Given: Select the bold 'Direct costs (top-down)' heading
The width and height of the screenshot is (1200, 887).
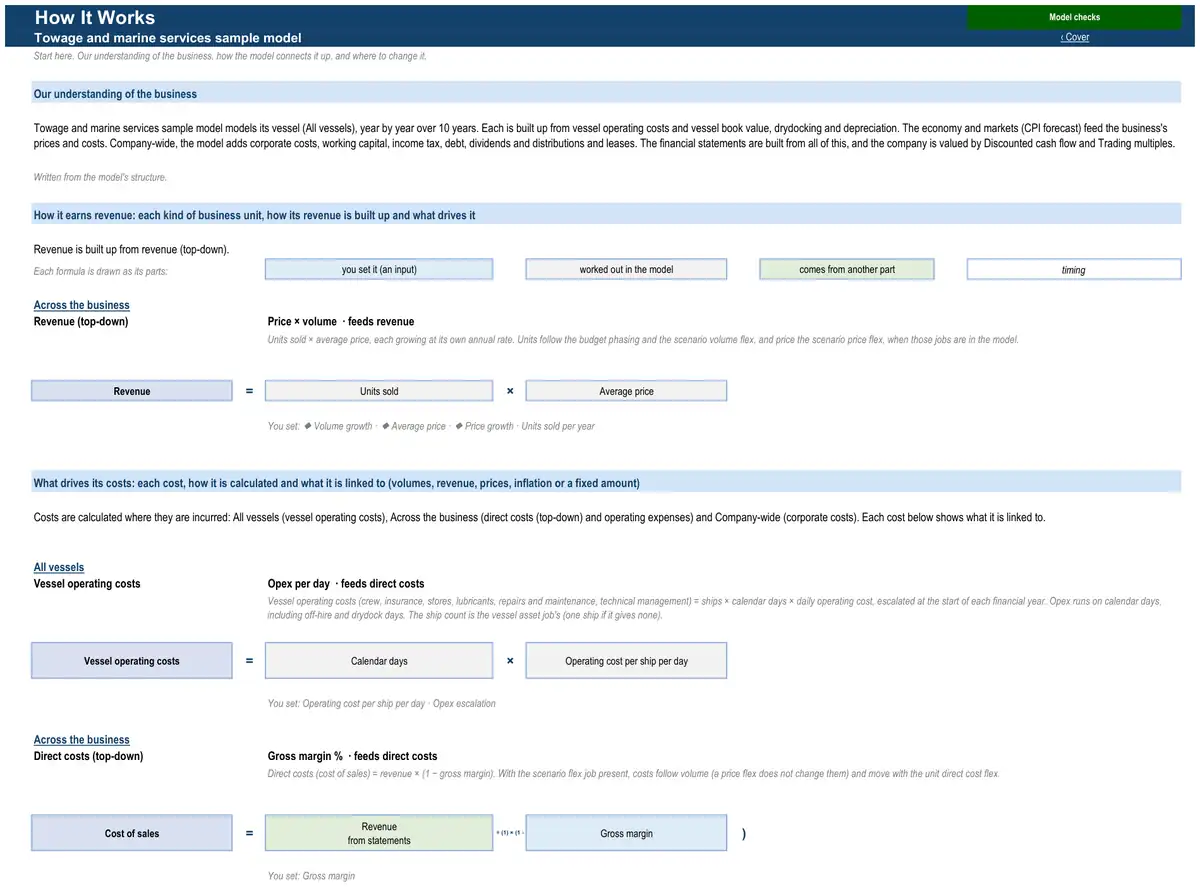Looking at the screenshot, I should click(88, 756).
